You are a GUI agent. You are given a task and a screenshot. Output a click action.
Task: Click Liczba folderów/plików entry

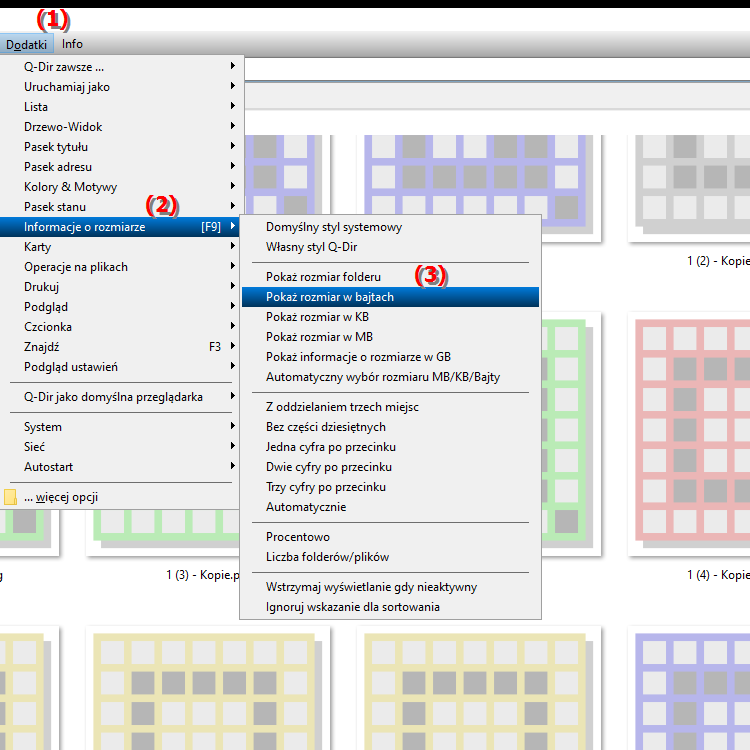pos(327,557)
